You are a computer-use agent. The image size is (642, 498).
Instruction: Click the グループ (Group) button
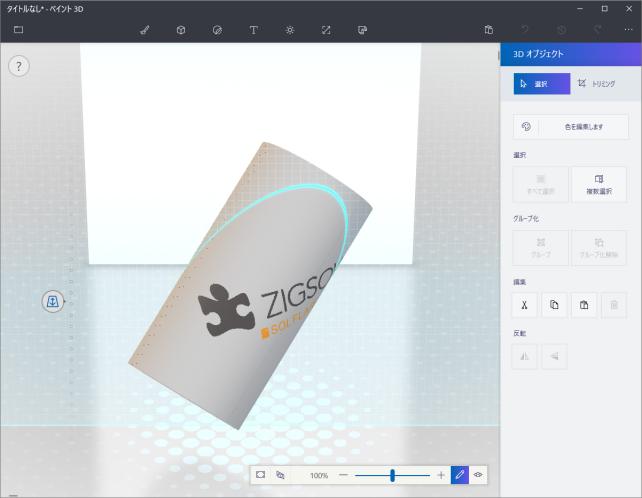(x=540, y=248)
